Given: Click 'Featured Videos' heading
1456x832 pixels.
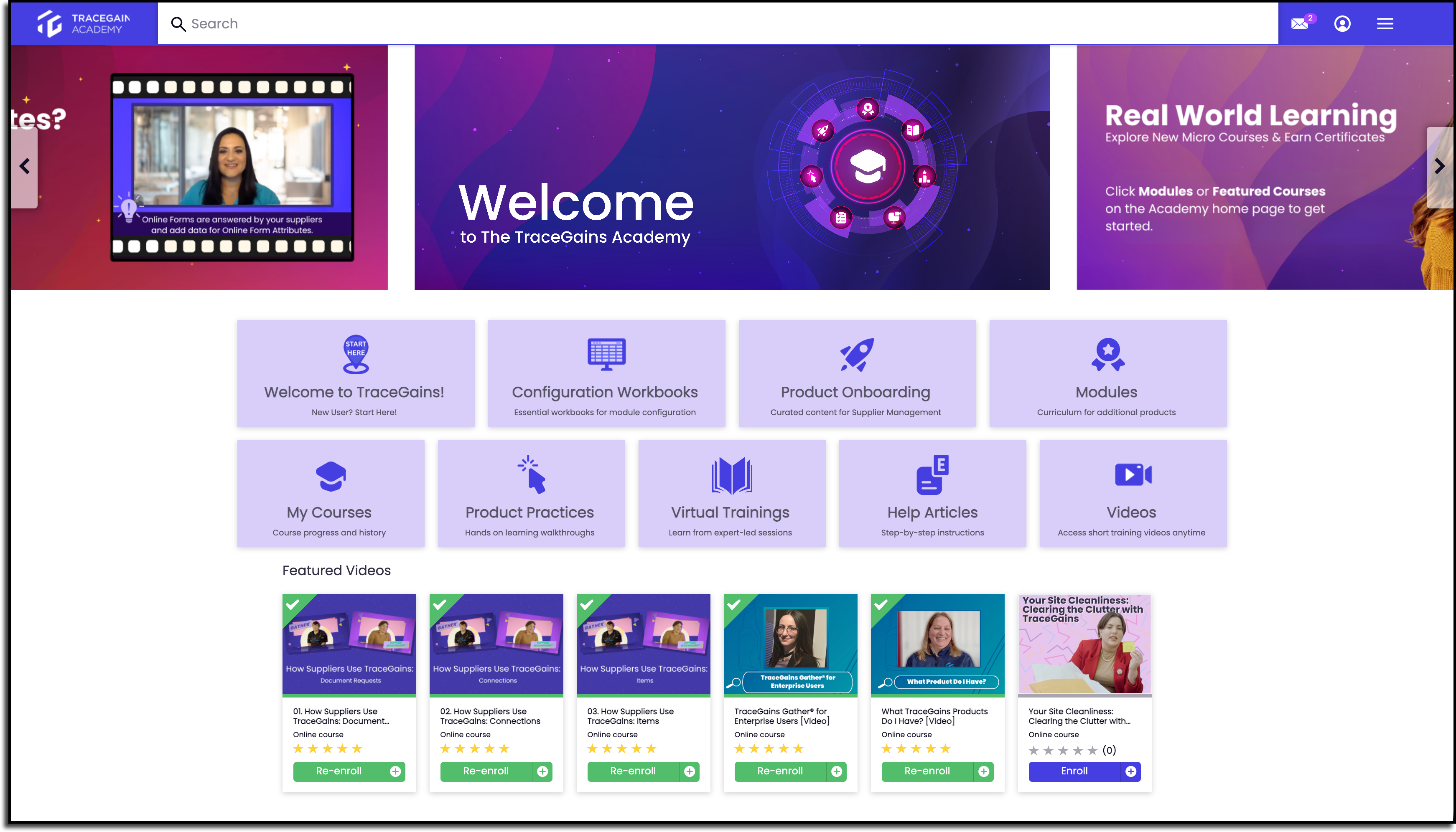Looking at the screenshot, I should pyautogui.click(x=337, y=570).
